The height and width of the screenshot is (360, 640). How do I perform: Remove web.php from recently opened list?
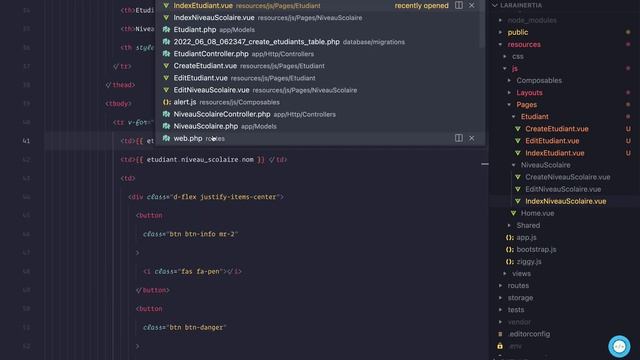pyautogui.click(x=471, y=138)
